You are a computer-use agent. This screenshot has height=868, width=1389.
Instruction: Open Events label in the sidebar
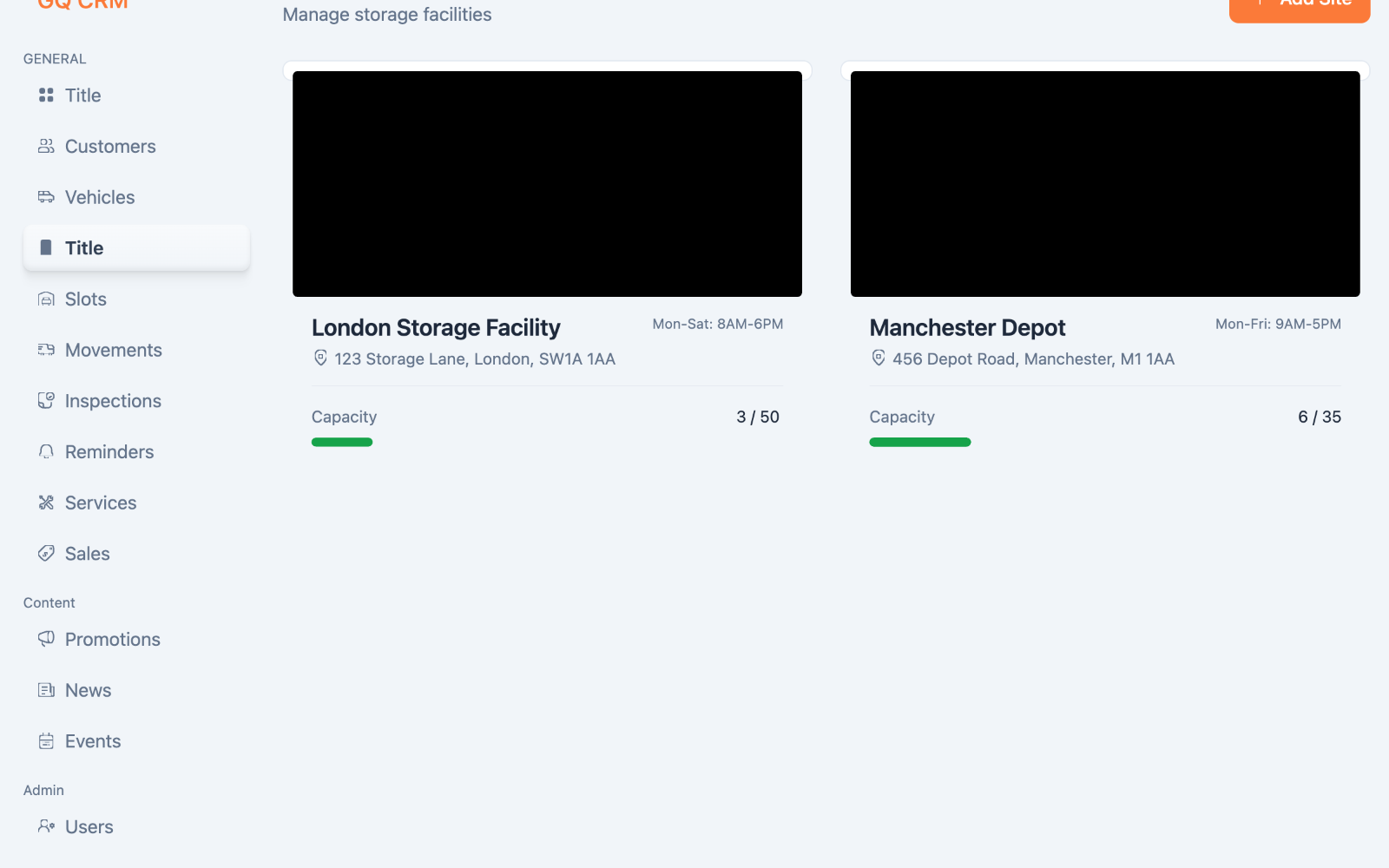(x=93, y=741)
